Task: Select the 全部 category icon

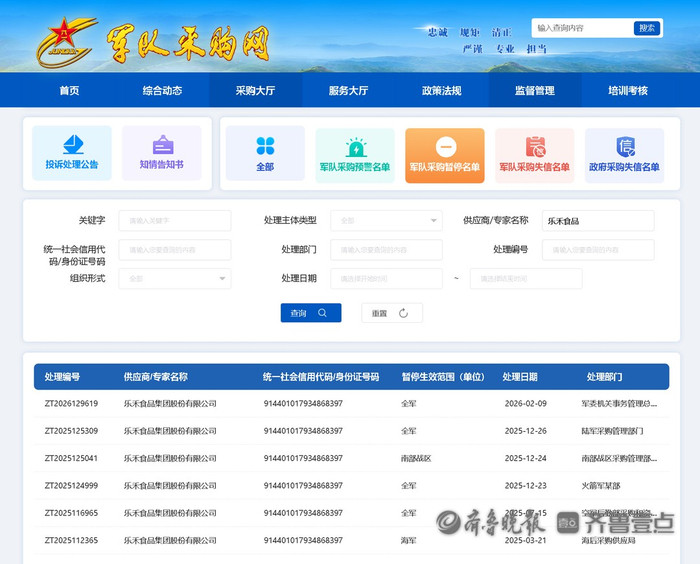Action: (265, 153)
